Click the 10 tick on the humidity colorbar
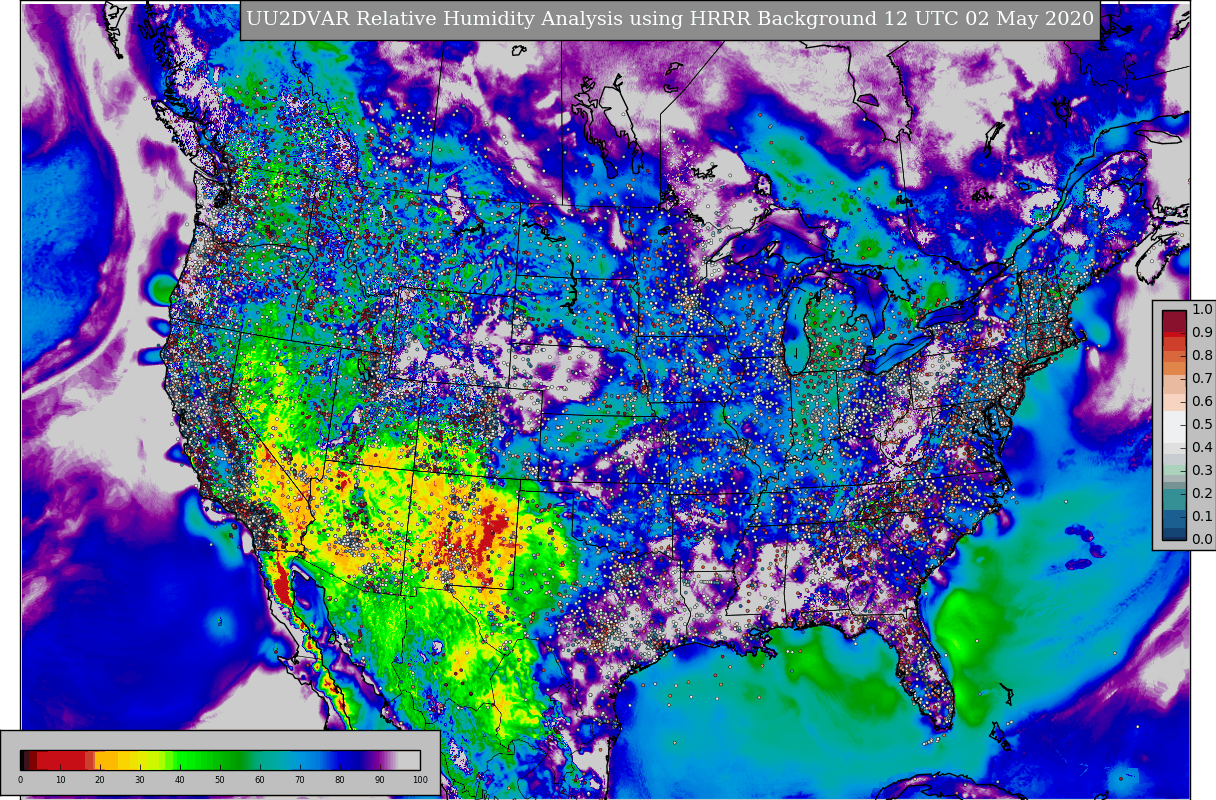 (60, 780)
